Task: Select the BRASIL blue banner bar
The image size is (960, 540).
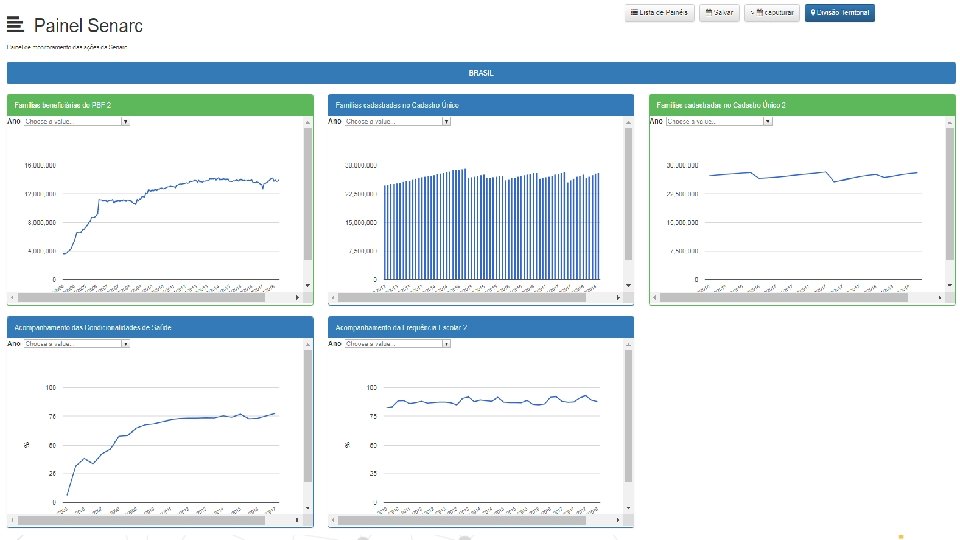Action: click(481, 73)
